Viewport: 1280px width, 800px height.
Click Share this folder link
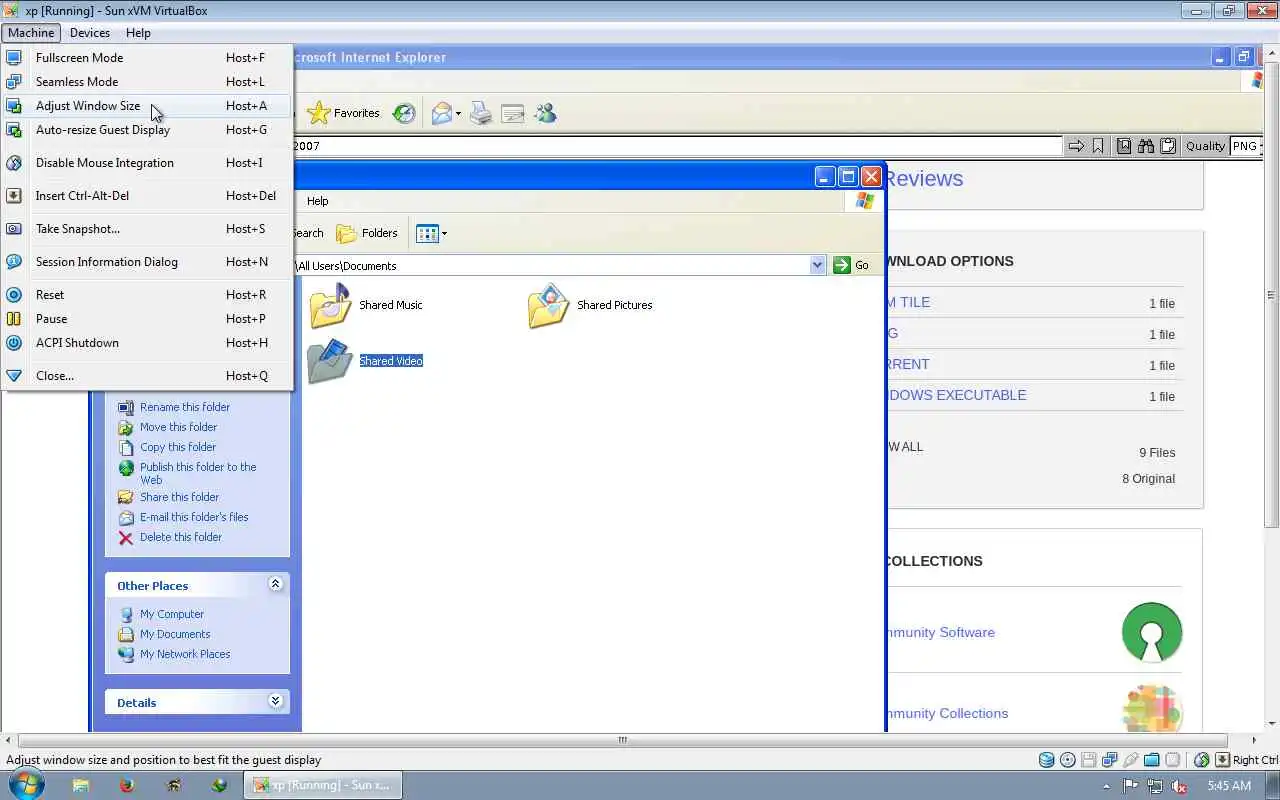179,497
